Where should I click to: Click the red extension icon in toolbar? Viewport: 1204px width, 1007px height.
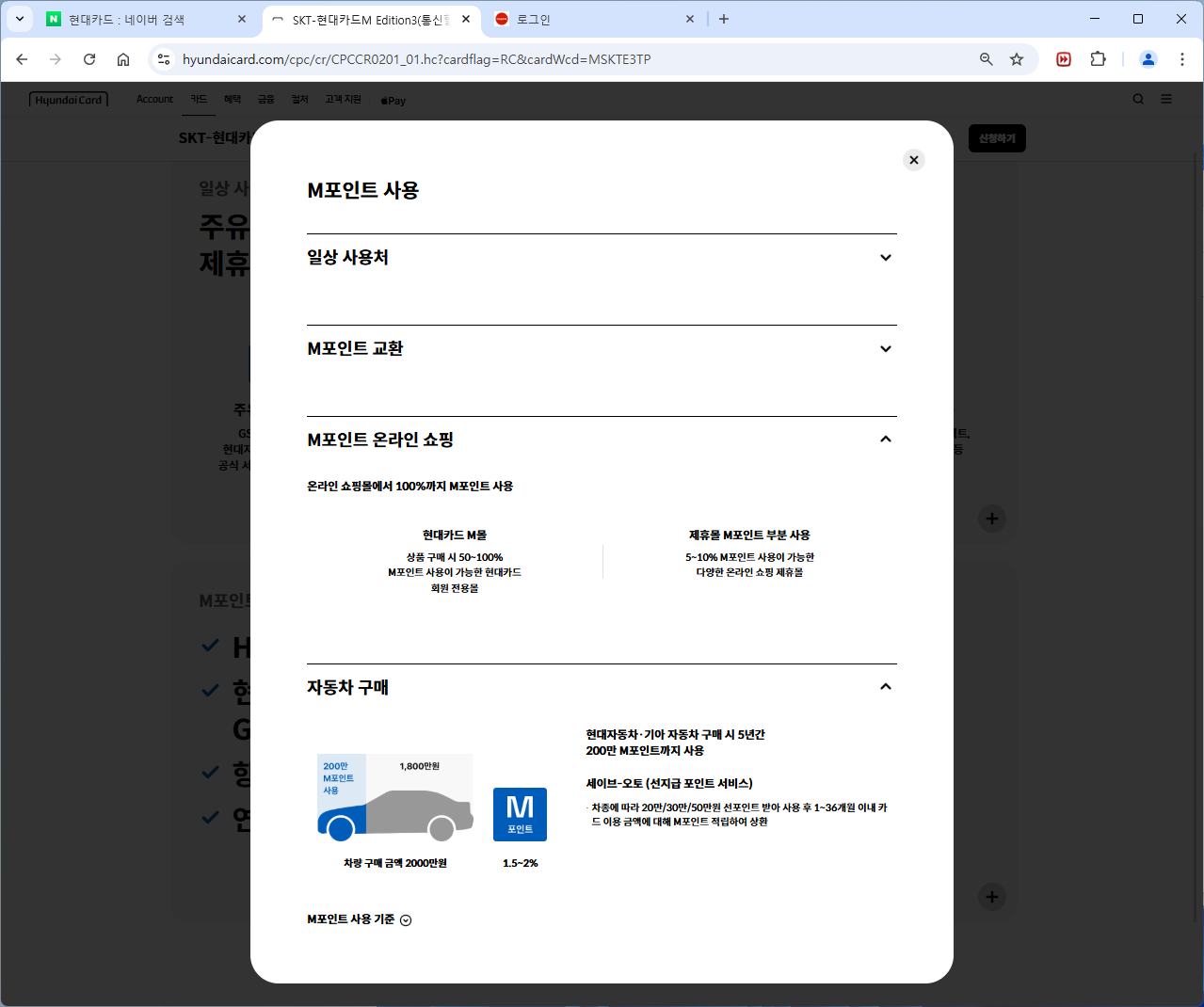point(1064,59)
